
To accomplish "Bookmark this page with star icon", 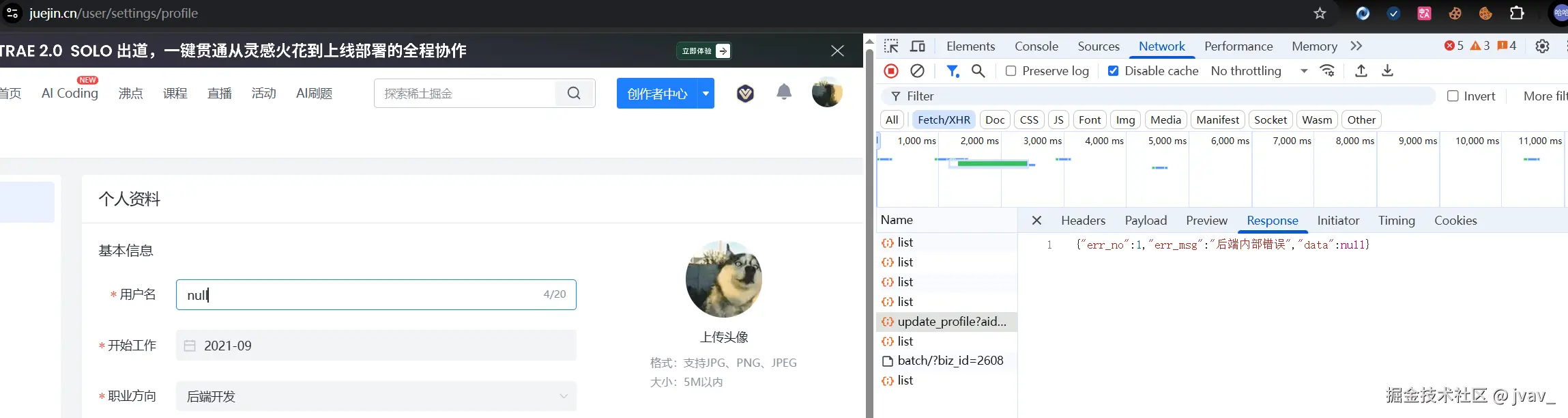I will point(1320,14).
